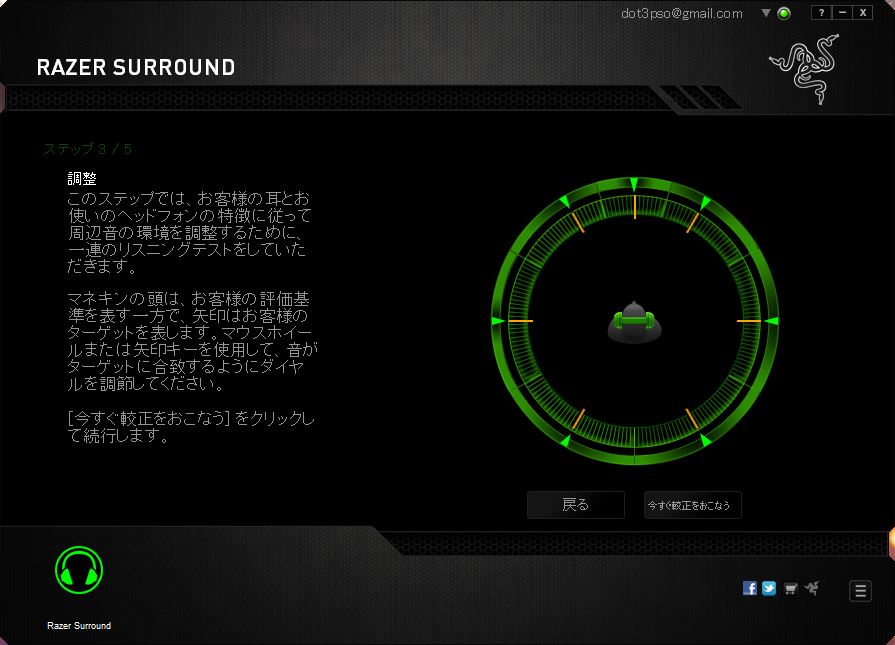Click the 今すぐ較正をおこなう (Calibrate now) button

[692, 505]
